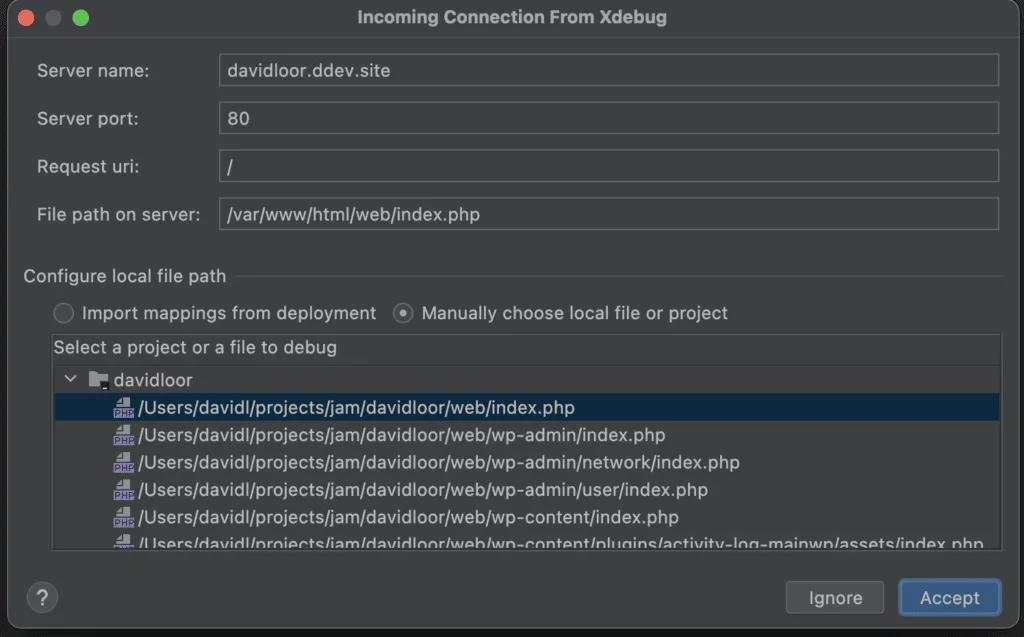1024x637 pixels.
Task: Click the PHP icon for wp-content/index.php
Action: point(125,517)
